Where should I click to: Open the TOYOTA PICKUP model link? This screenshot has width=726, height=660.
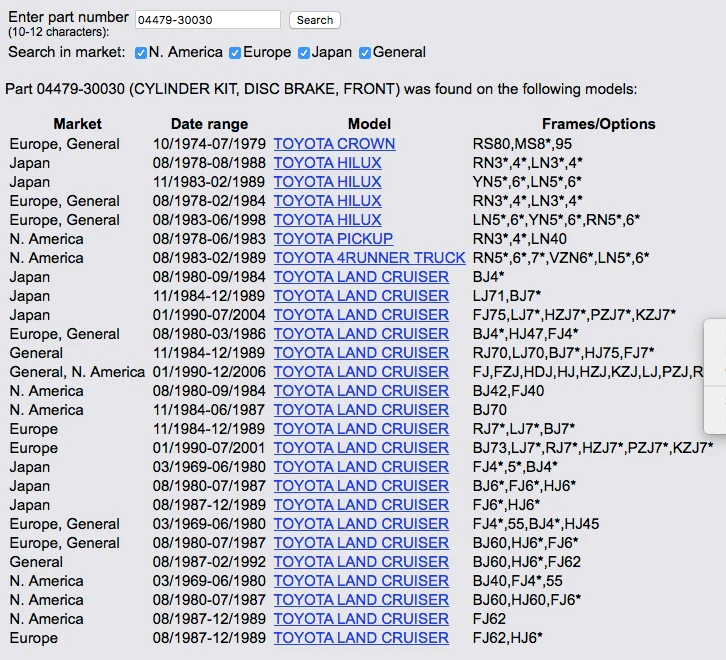pyautogui.click(x=333, y=239)
